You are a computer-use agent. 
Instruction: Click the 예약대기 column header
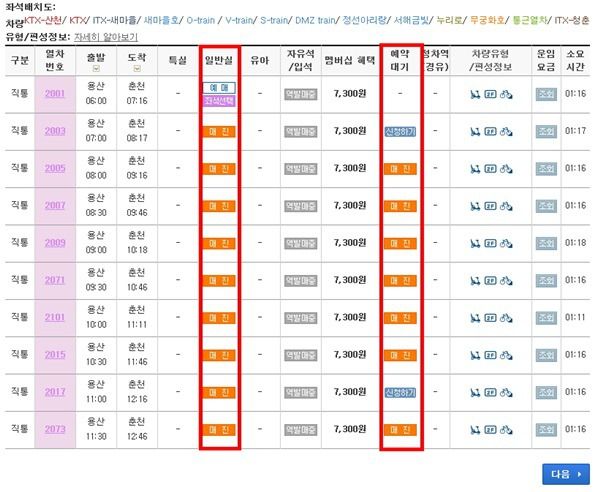point(400,60)
